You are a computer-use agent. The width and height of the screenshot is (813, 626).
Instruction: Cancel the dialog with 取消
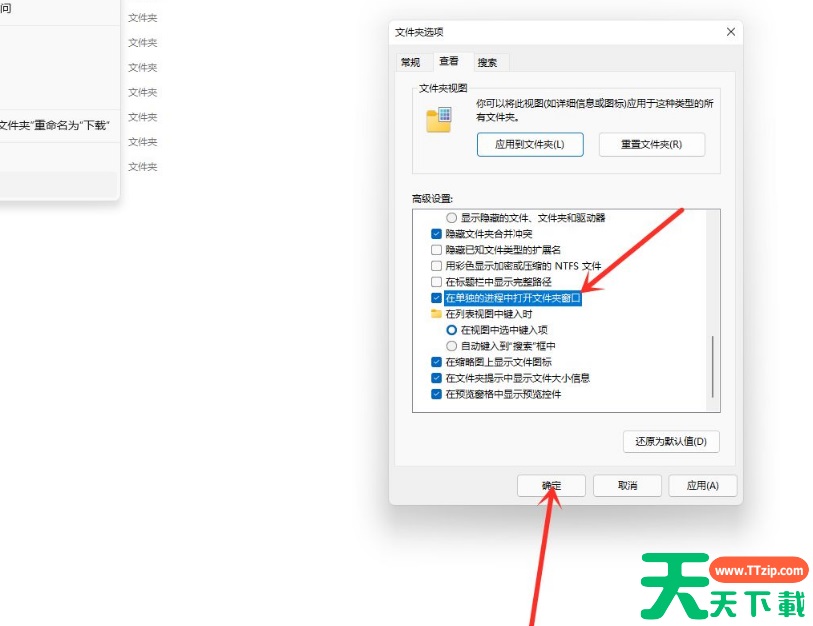point(627,485)
